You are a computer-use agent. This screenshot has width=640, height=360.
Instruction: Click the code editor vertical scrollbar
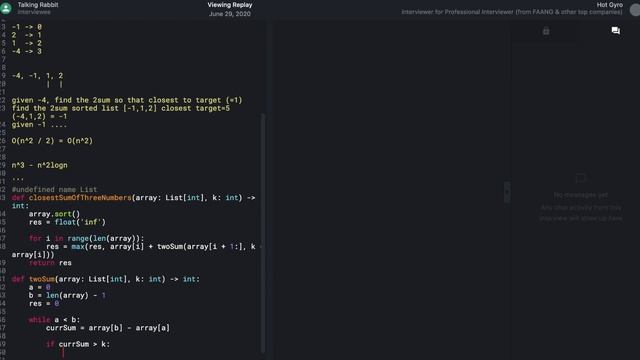click(x=263, y=233)
